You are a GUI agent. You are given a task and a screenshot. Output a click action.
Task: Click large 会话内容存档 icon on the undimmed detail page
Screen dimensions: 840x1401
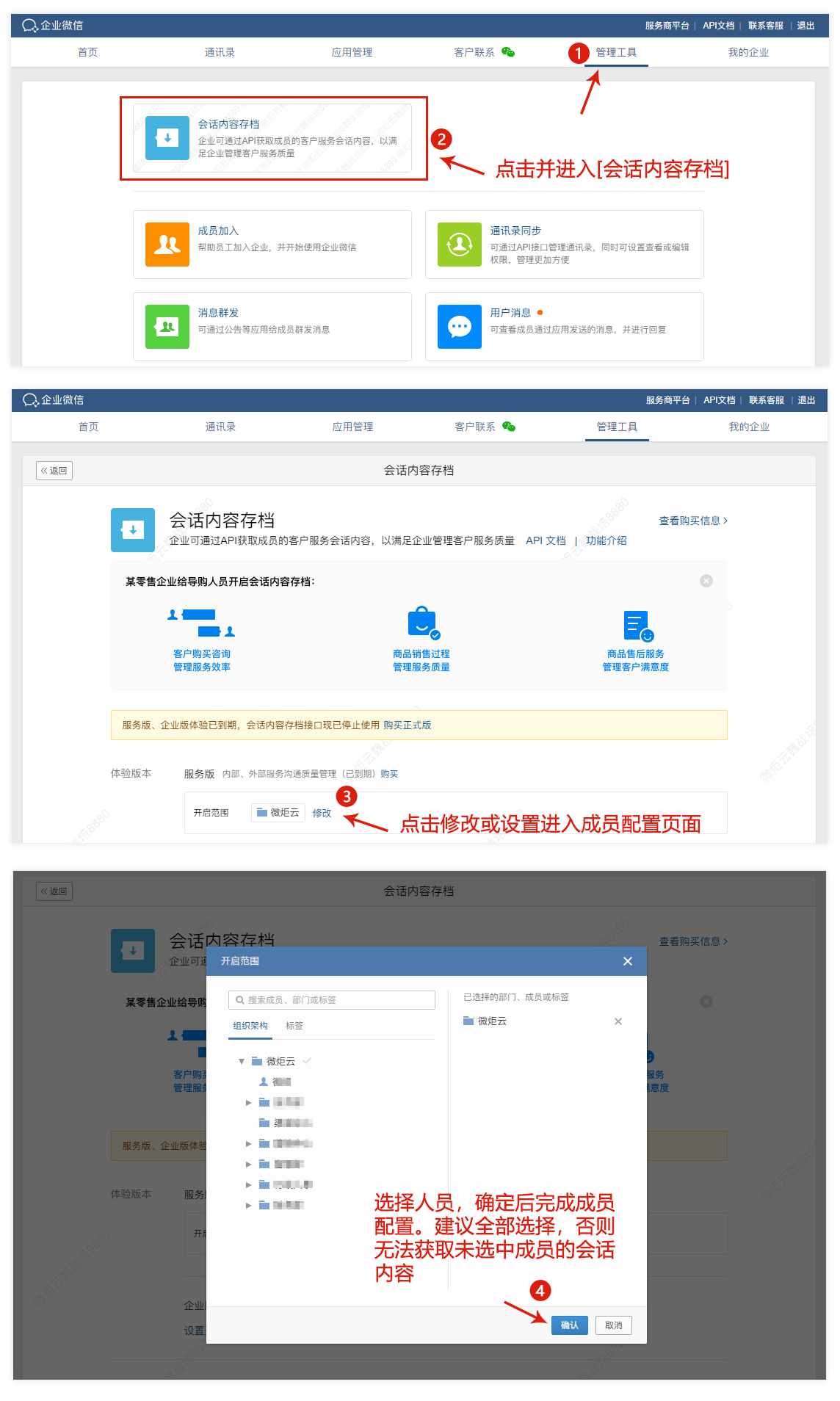pos(133,529)
